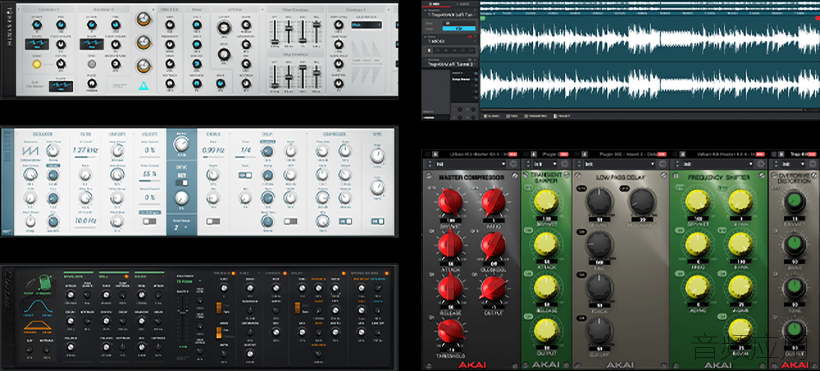The width and height of the screenshot is (820, 371).
Task: Click the Frequency Shifter Freq knob
Action: click(698, 245)
